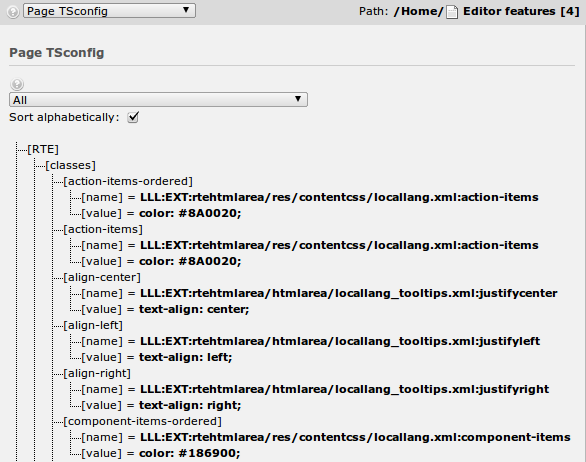Collapse the [RTE] tree node
586x462 pixels.
(43, 150)
